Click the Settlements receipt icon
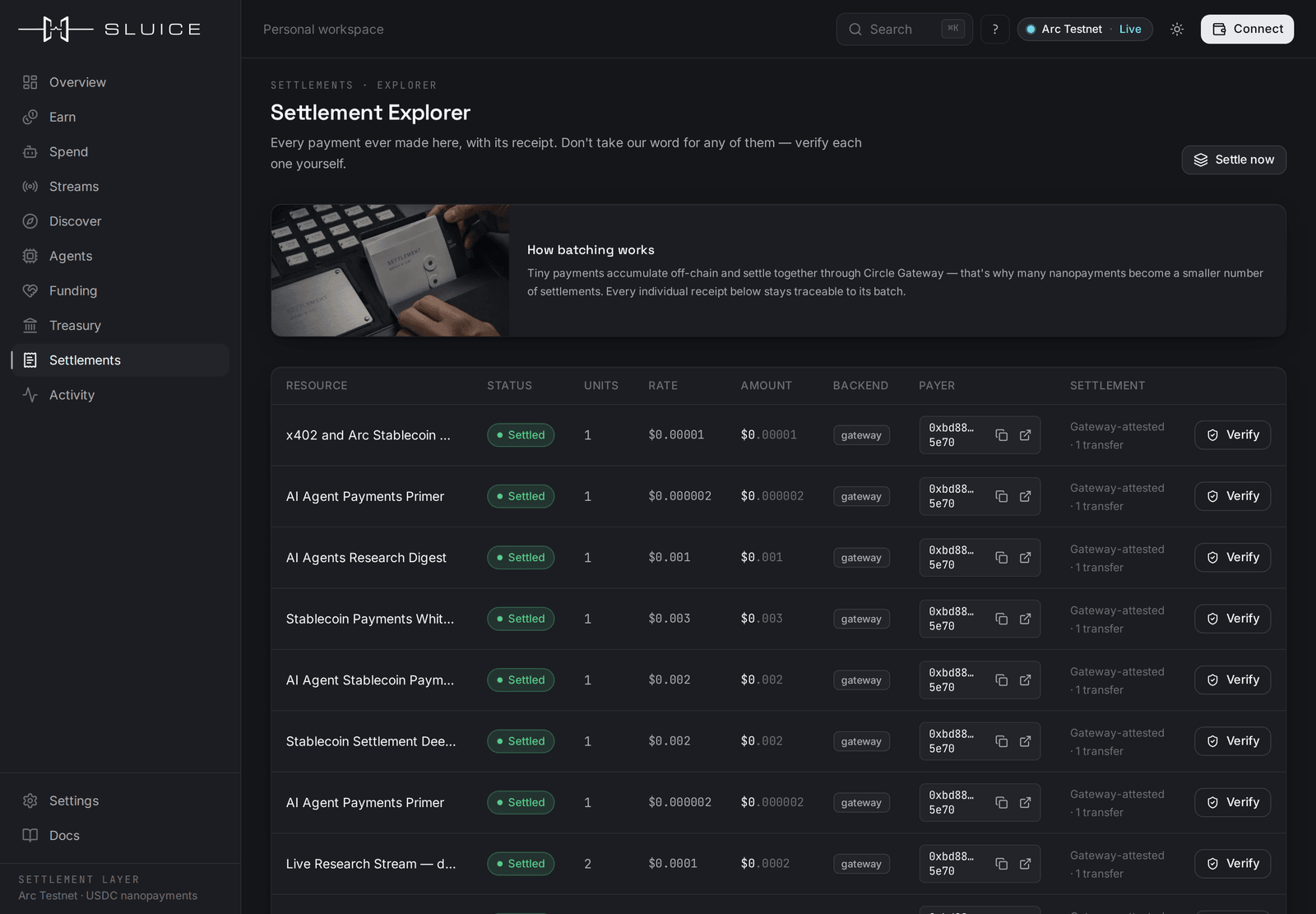Image resolution: width=1316 pixels, height=914 pixels. [x=30, y=360]
